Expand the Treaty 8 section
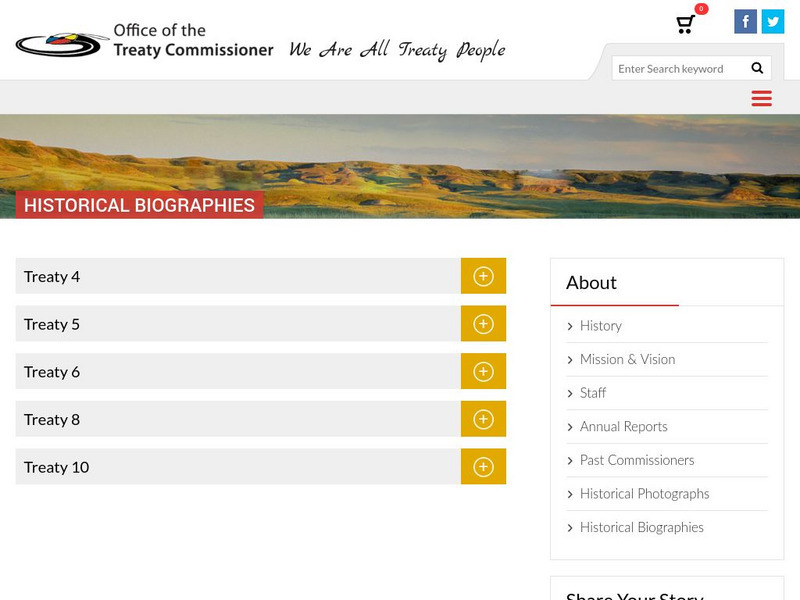Screen dimensions: 800x600 (x=483, y=419)
